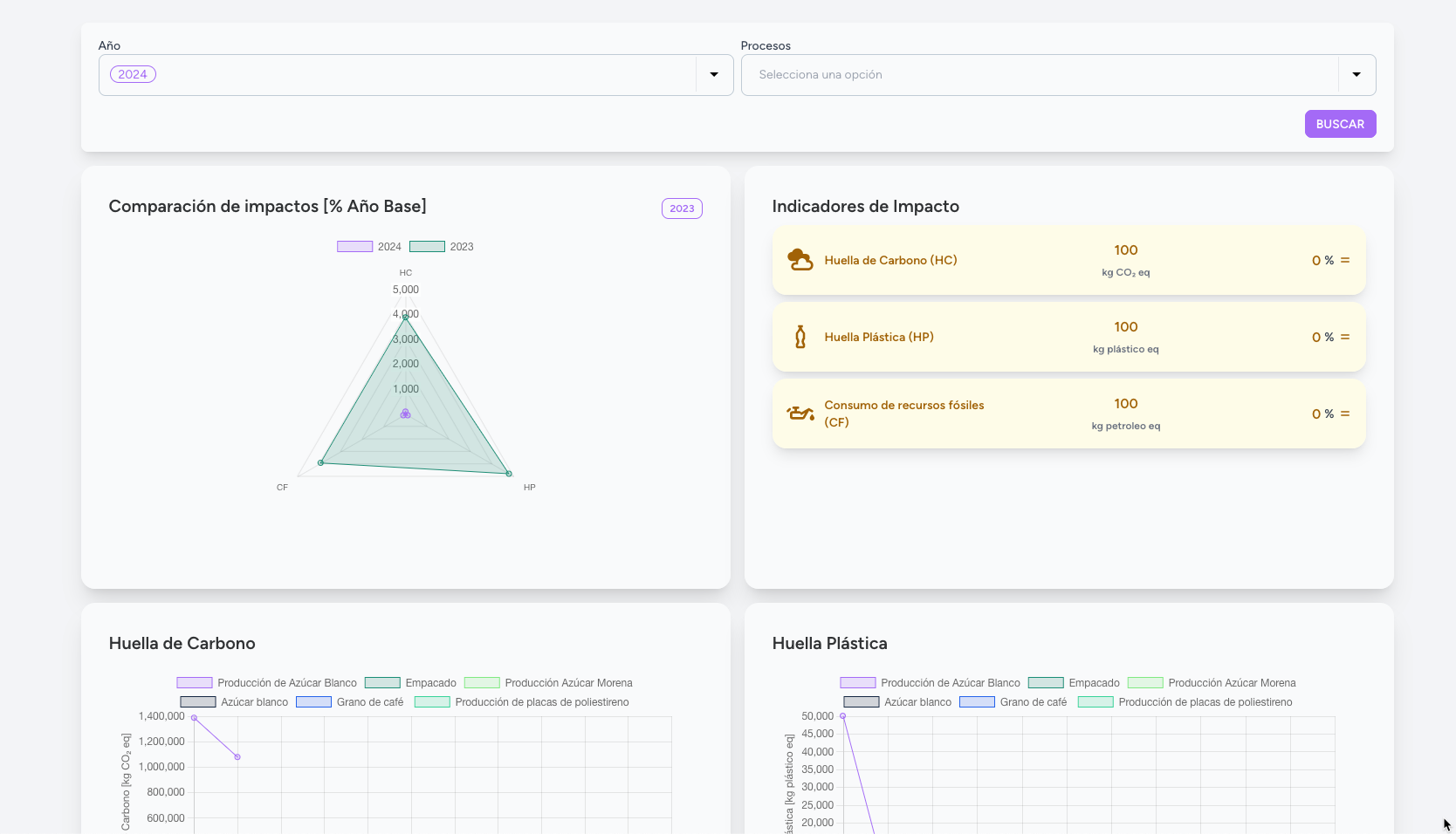Screen dimensions: 1456x834
Task: Click the equals sign in Huella Plástica row
Action: coord(1345,337)
